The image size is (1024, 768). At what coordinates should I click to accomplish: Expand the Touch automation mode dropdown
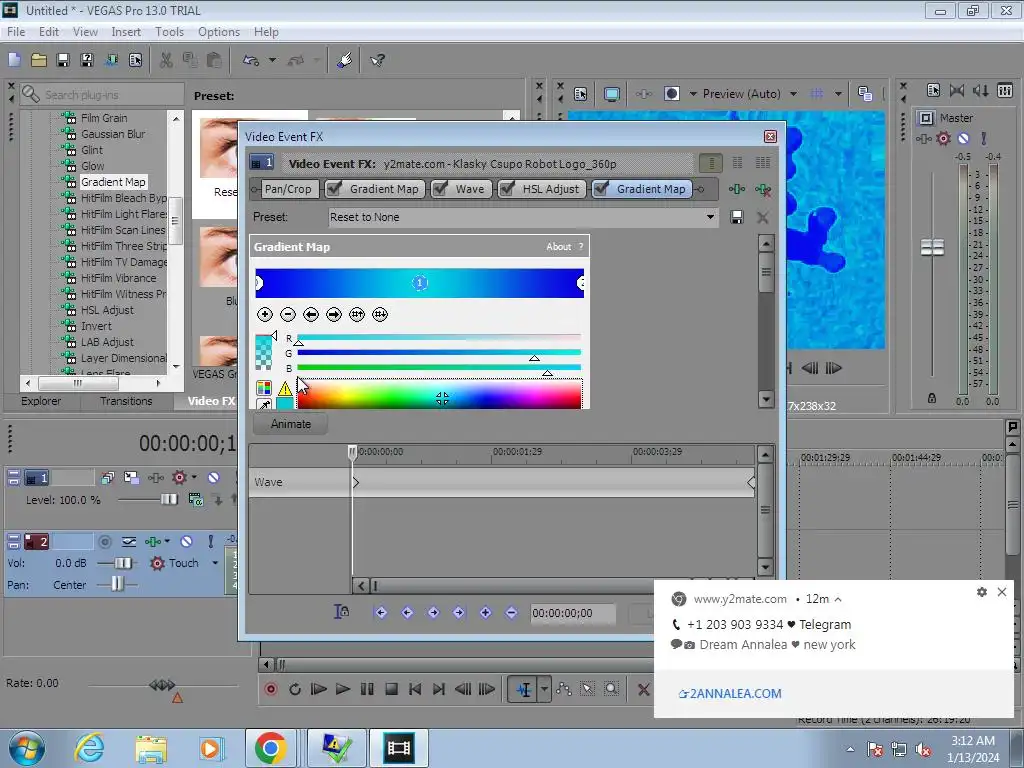tap(215, 563)
